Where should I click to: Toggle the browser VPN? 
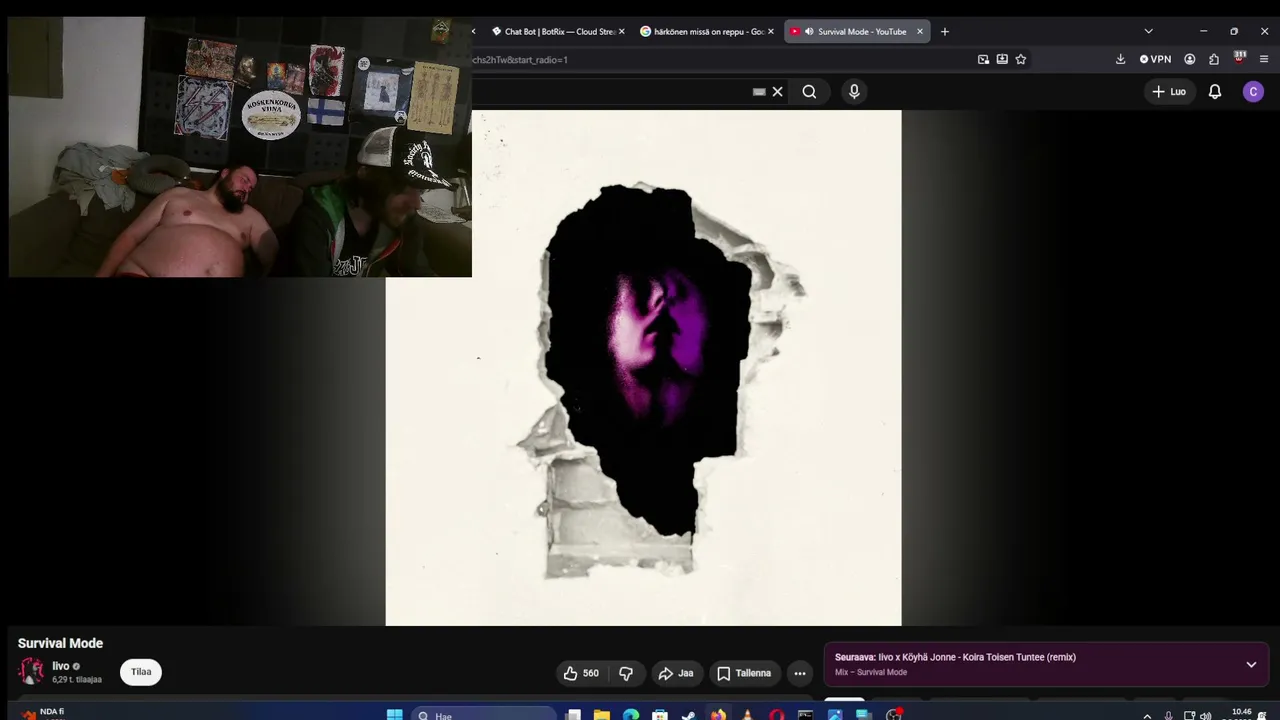[x=1155, y=60]
